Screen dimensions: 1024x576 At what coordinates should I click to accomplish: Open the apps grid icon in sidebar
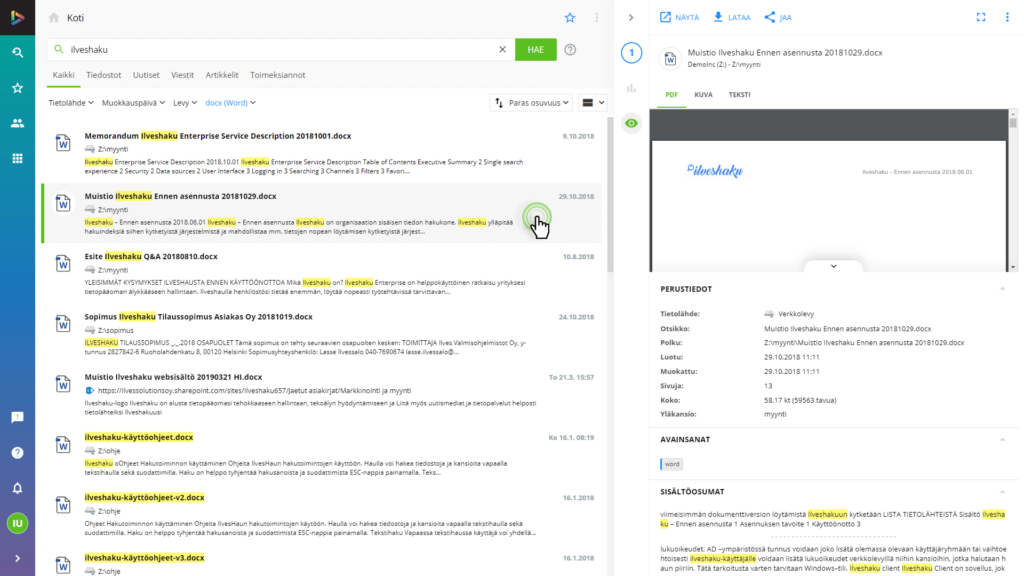(18, 158)
